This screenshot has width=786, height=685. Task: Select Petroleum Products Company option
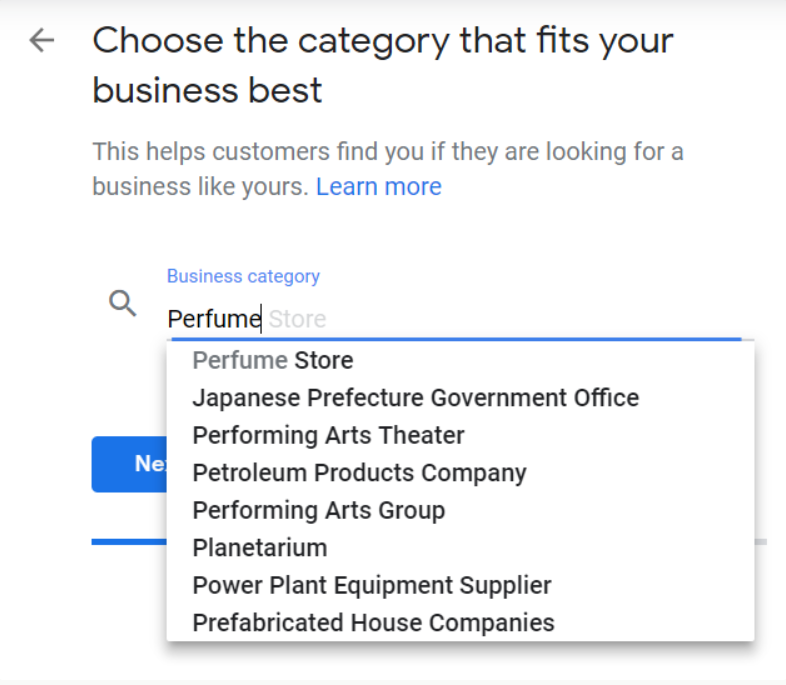point(359,473)
